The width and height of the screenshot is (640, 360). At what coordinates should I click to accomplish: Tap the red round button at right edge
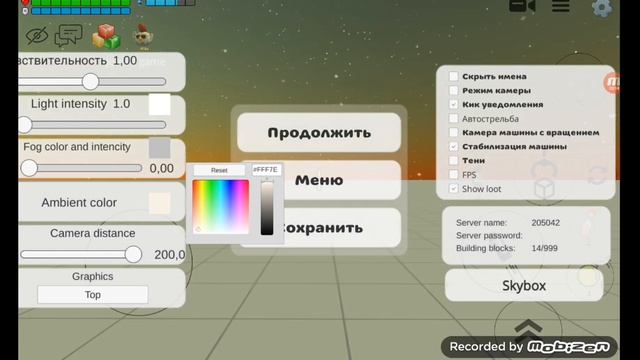point(611,83)
